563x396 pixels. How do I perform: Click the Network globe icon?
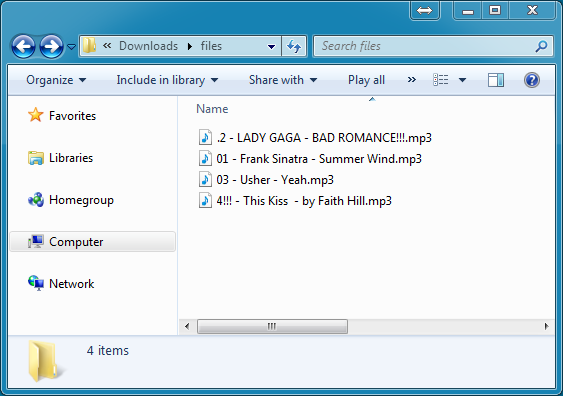[36, 283]
